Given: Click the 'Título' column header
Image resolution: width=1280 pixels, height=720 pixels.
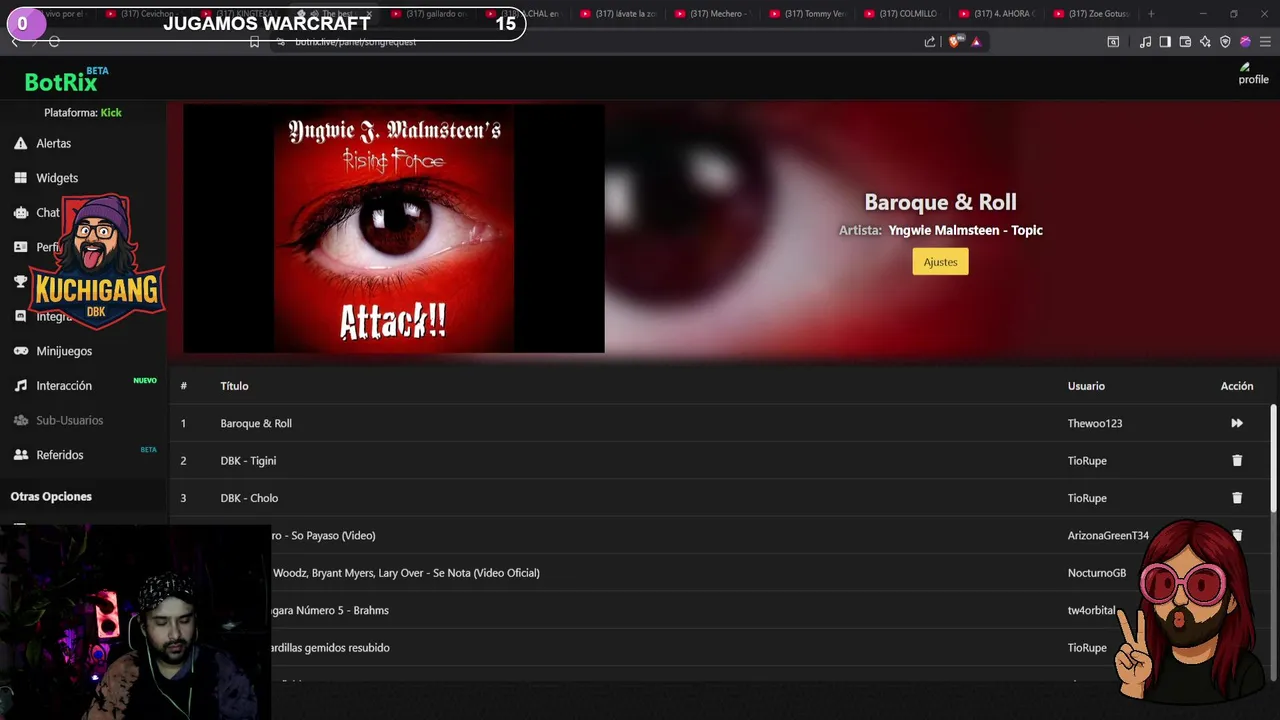Looking at the screenshot, I should [x=234, y=386].
